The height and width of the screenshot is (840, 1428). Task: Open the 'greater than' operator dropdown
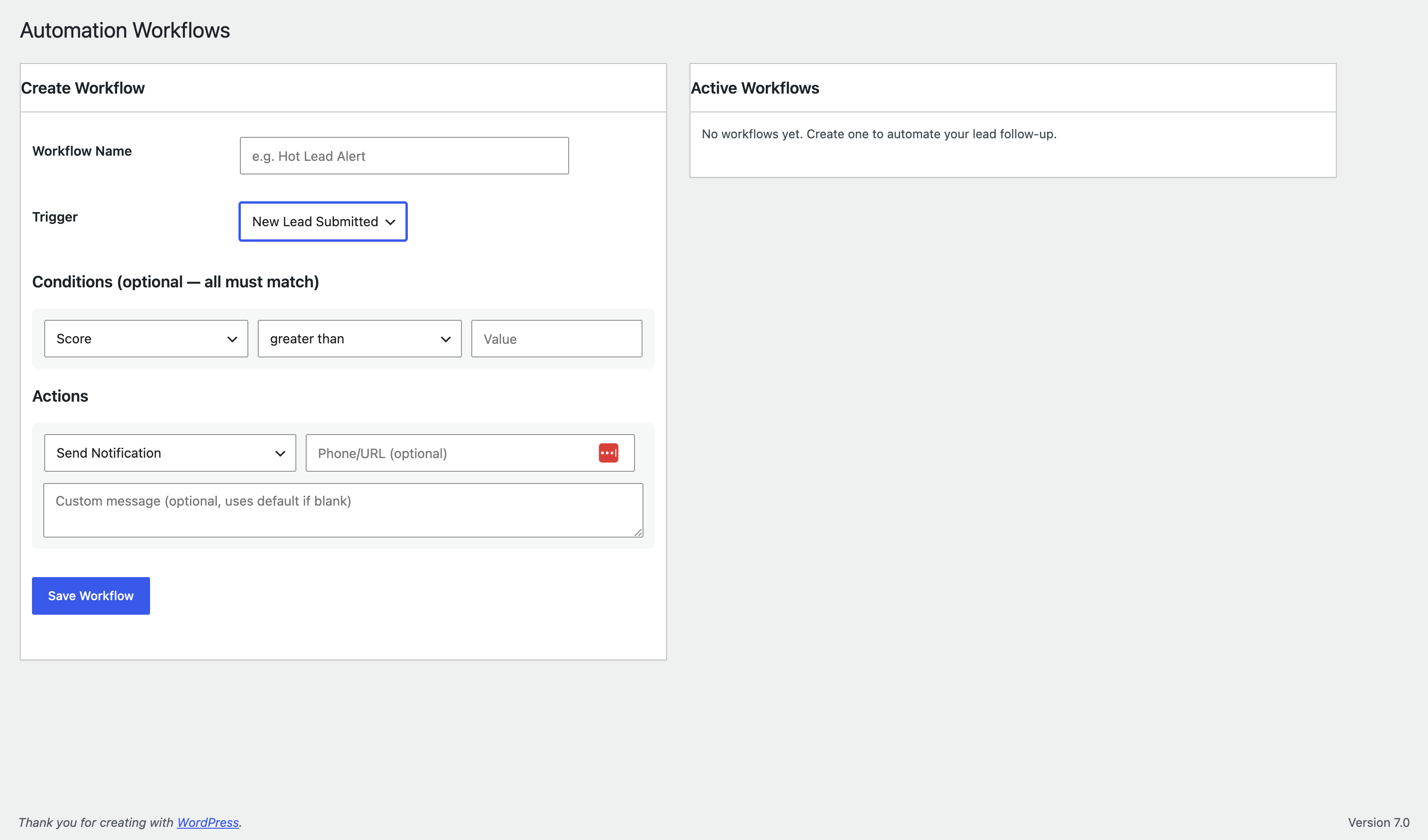360,339
